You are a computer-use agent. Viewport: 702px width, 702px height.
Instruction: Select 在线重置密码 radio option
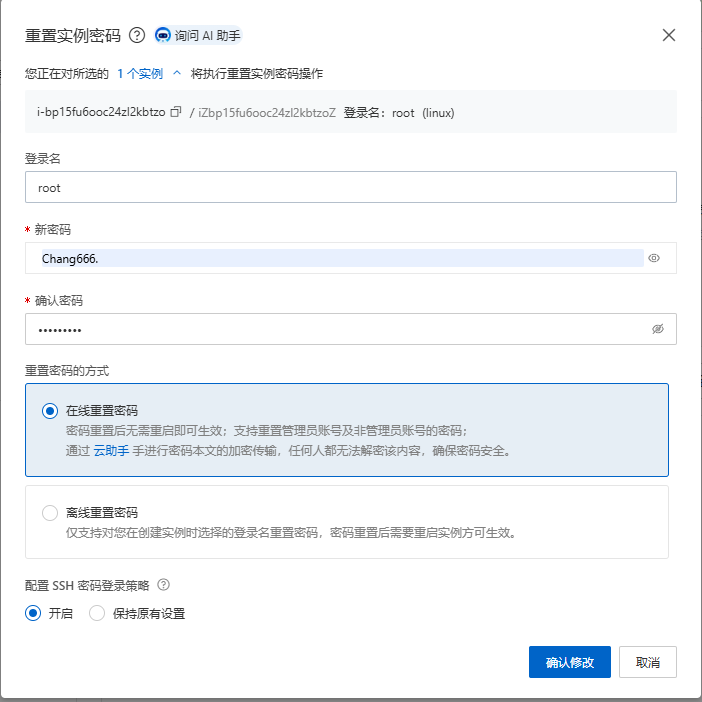[51, 411]
